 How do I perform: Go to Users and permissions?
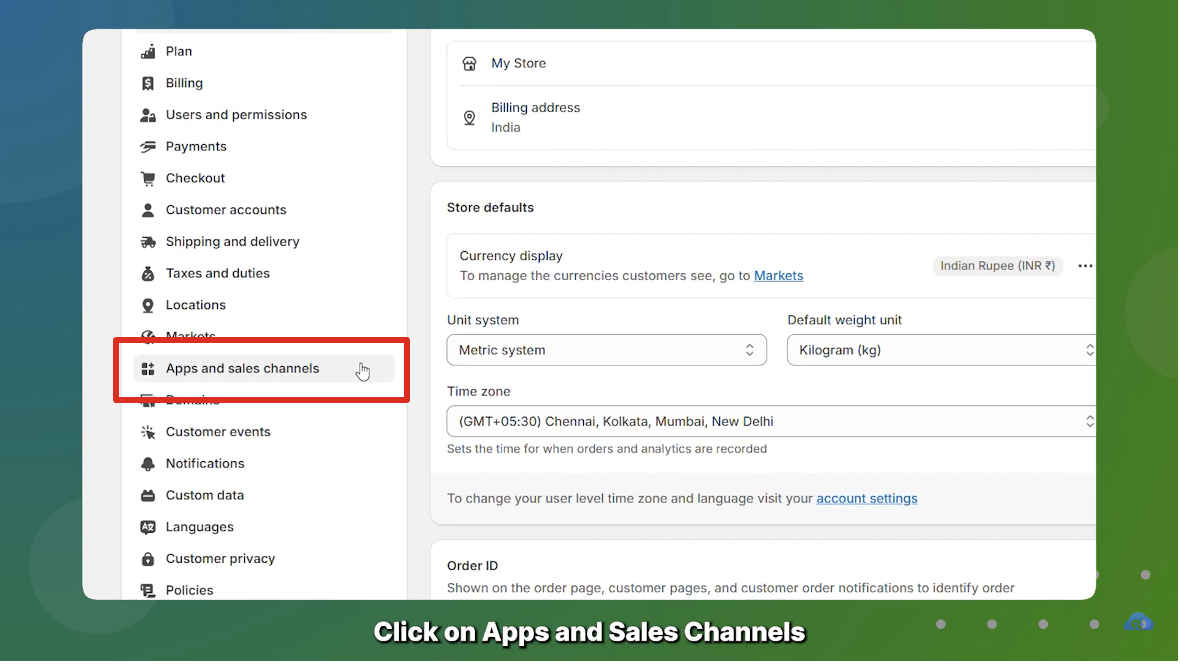click(x=236, y=114)
